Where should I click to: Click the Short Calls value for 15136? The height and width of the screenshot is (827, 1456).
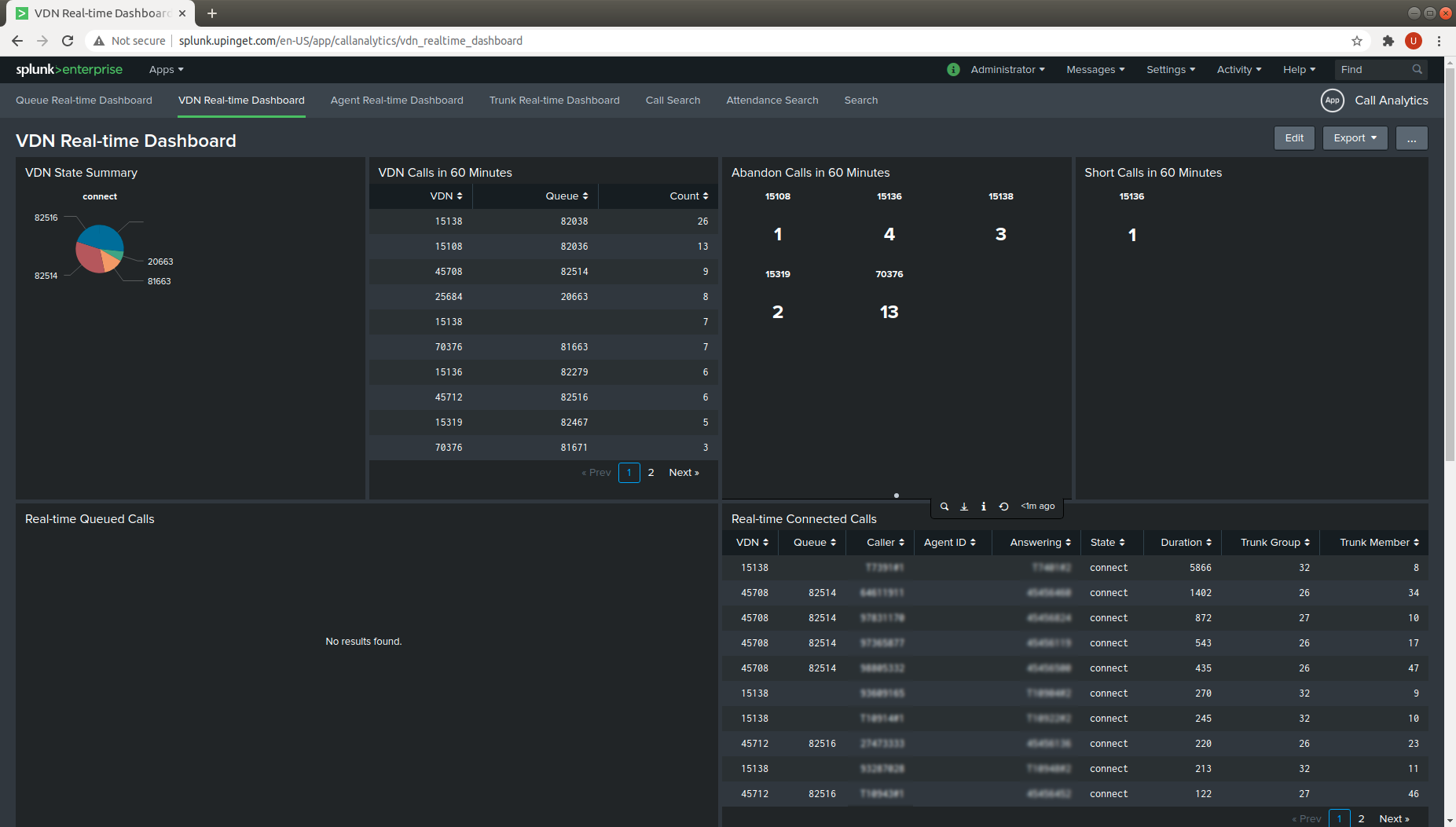[1132, 235]
